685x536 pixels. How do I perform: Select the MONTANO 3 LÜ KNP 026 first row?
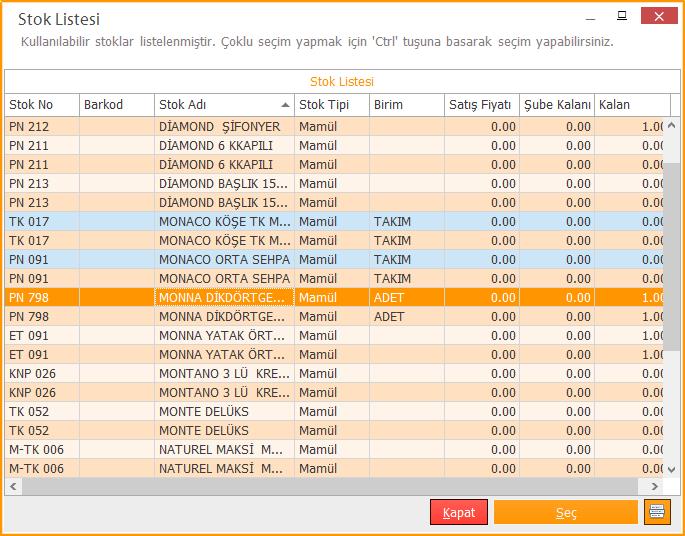pos(220,374)
